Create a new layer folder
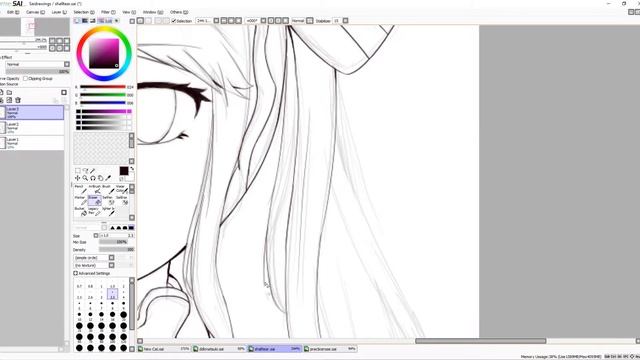The image size is (640, 360). point(9,93)
